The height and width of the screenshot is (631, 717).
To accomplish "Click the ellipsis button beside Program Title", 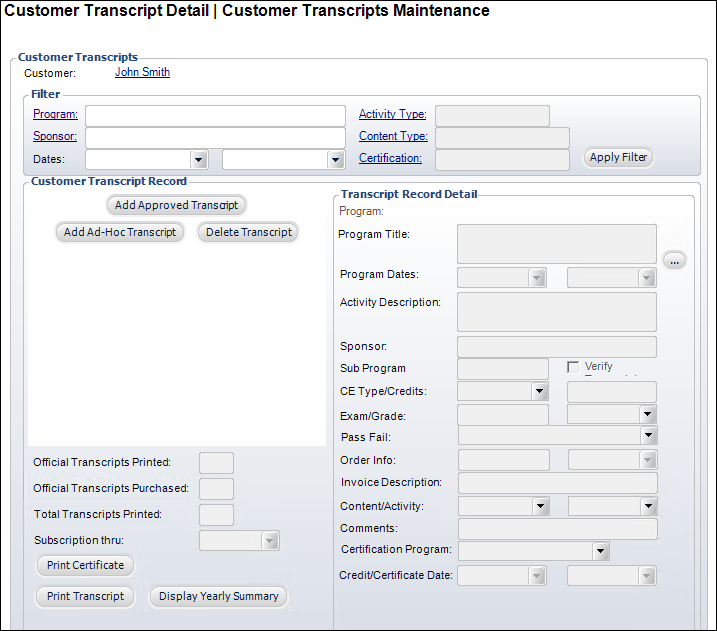I will [674, 261].
